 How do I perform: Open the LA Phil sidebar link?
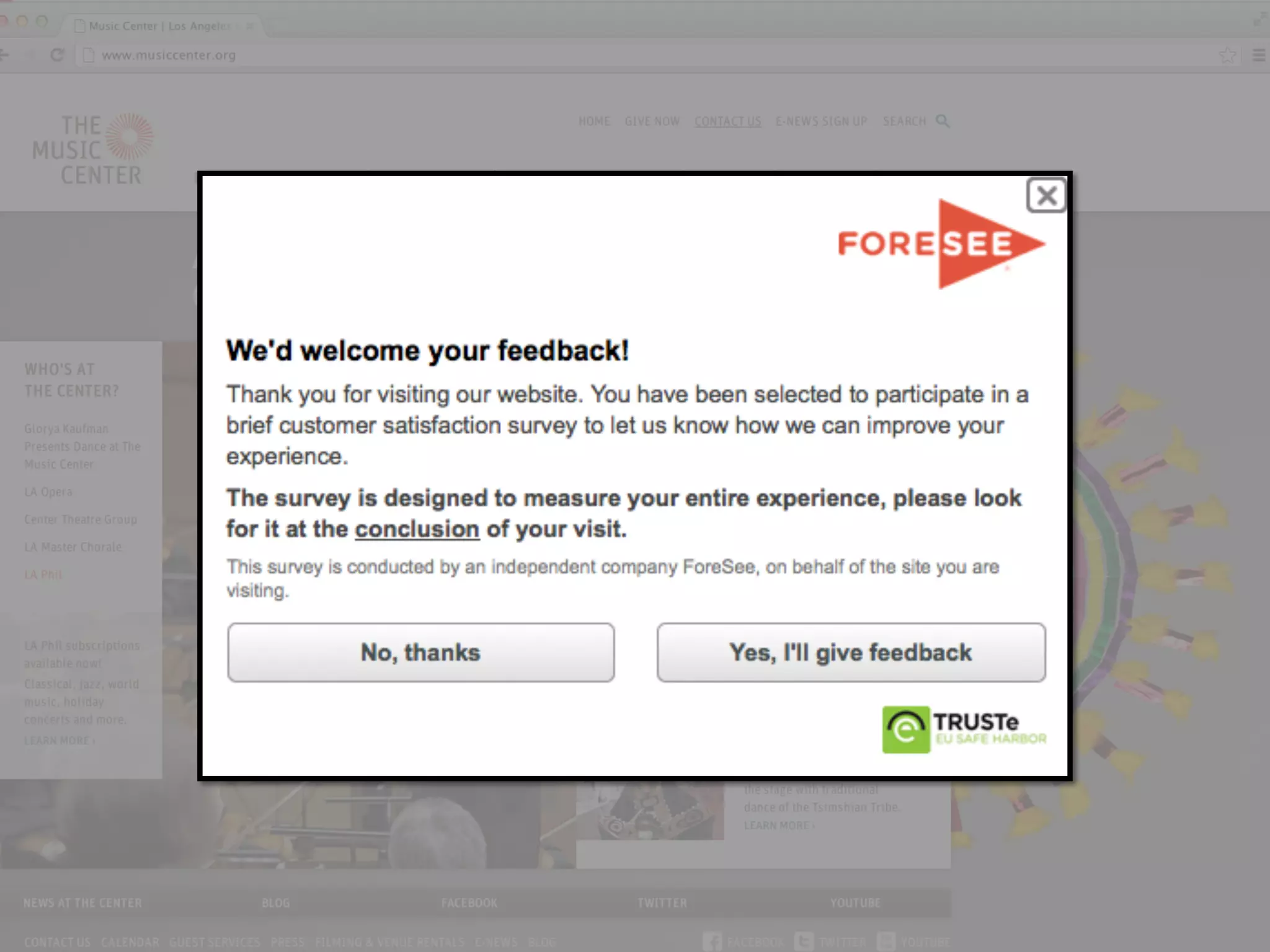[43, 575]
